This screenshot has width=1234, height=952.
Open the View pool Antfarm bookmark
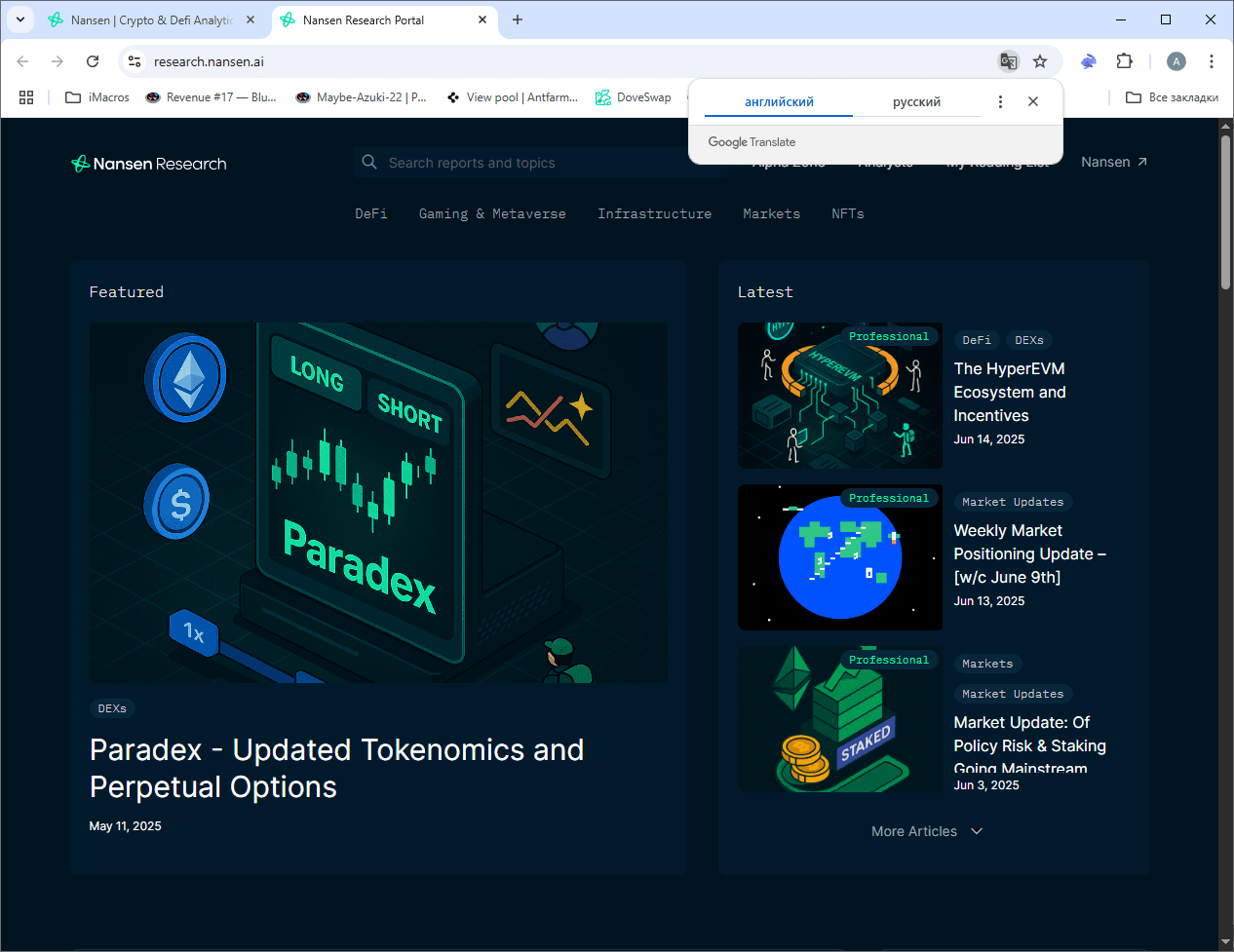point(512,97)
